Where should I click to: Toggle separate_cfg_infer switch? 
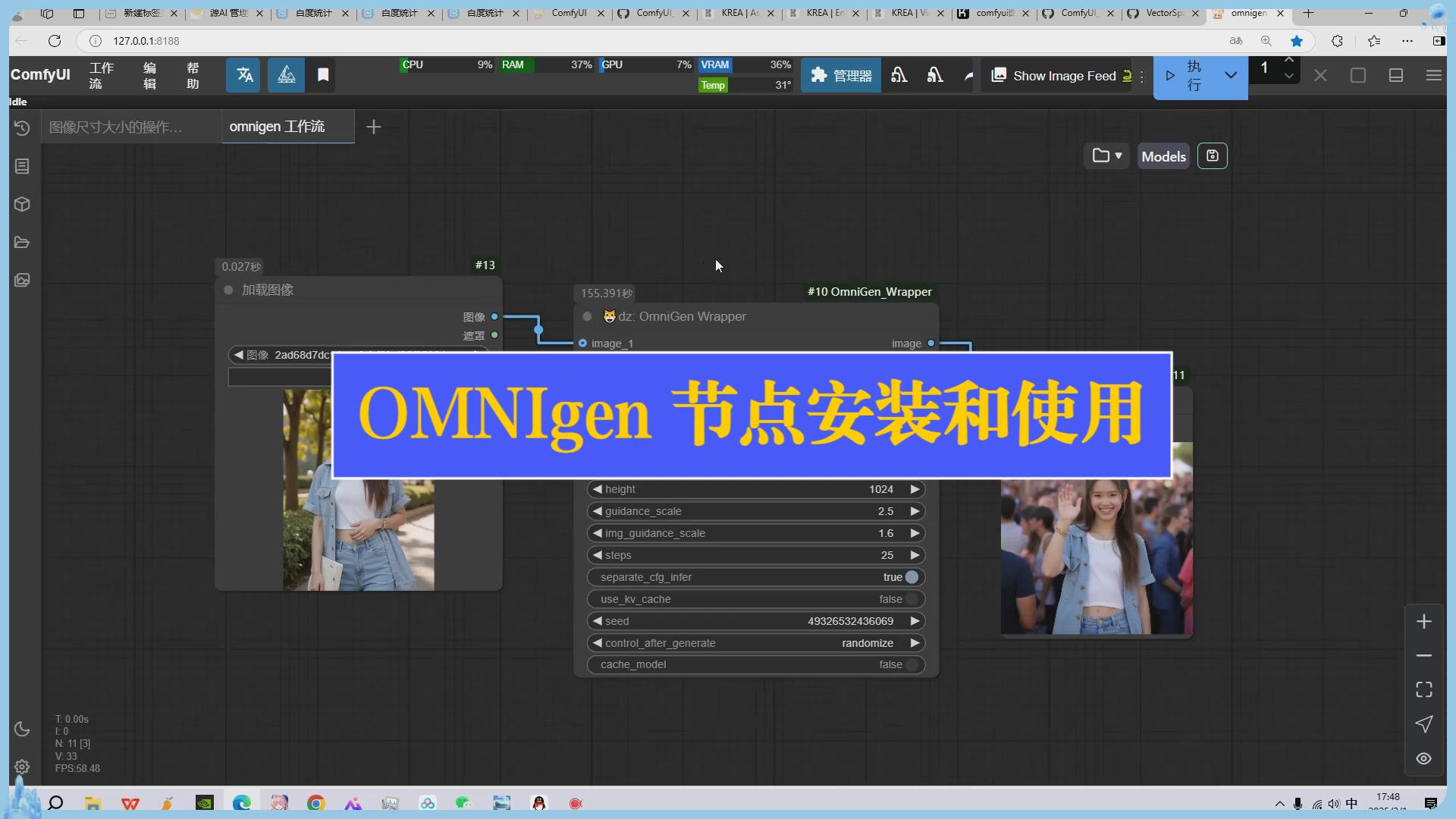tap(912, 577)
